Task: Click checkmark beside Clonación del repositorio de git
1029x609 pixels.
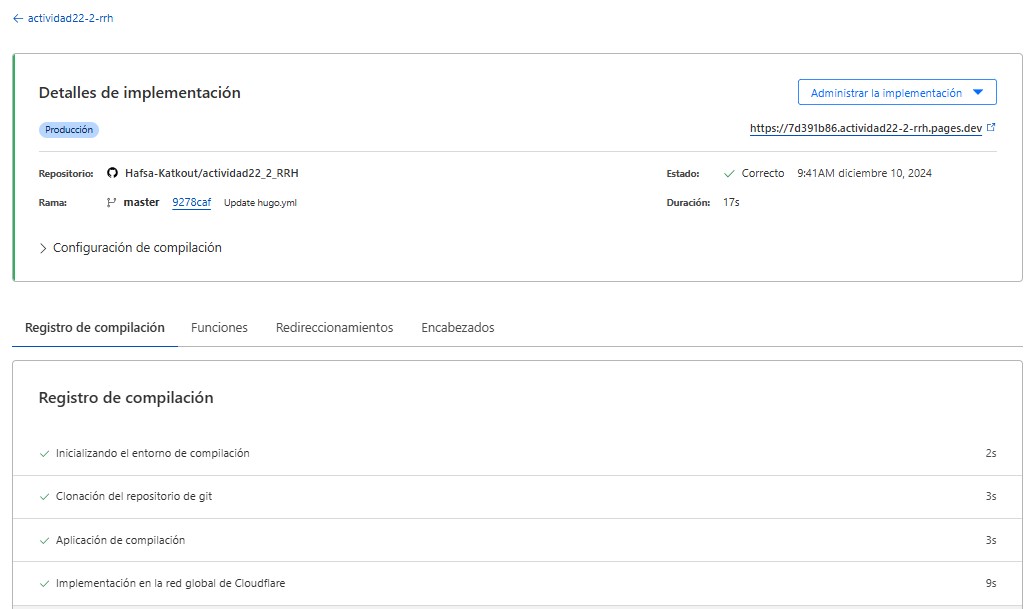Action: (x=44, y=496)
